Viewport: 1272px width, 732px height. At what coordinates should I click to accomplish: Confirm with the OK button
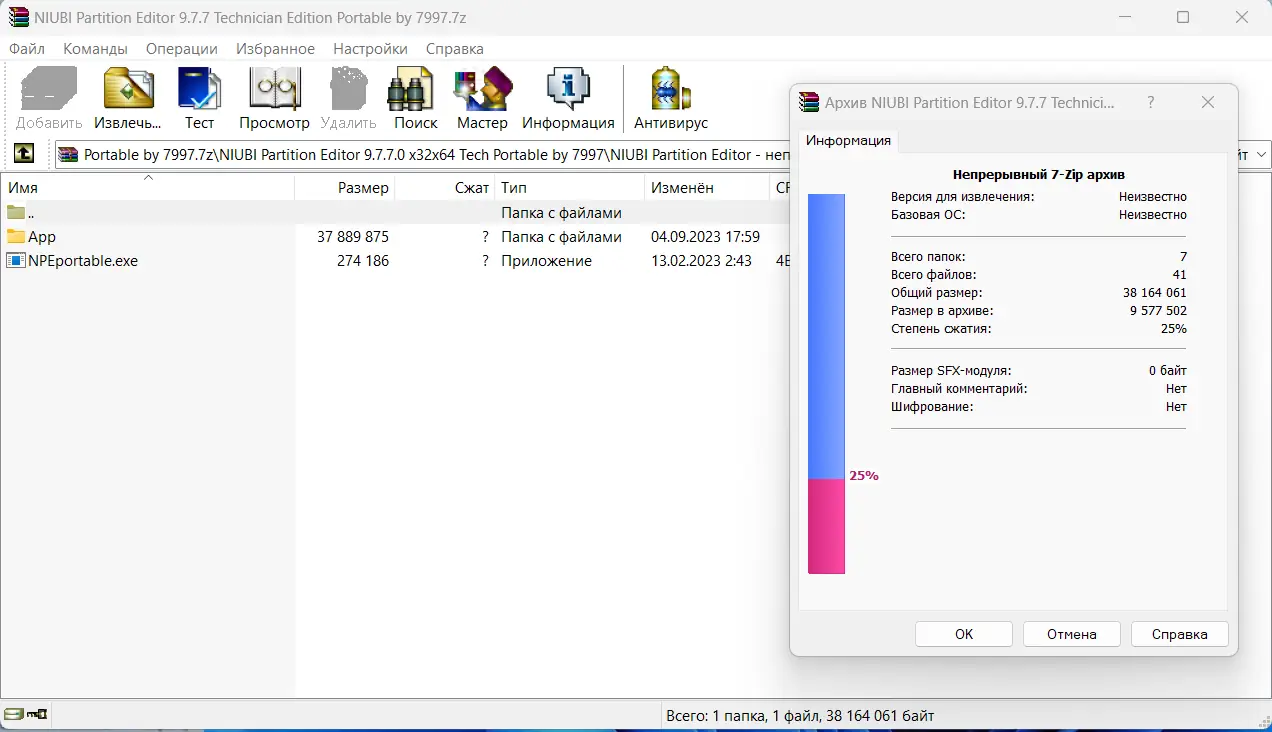click(x=963, y=633)
